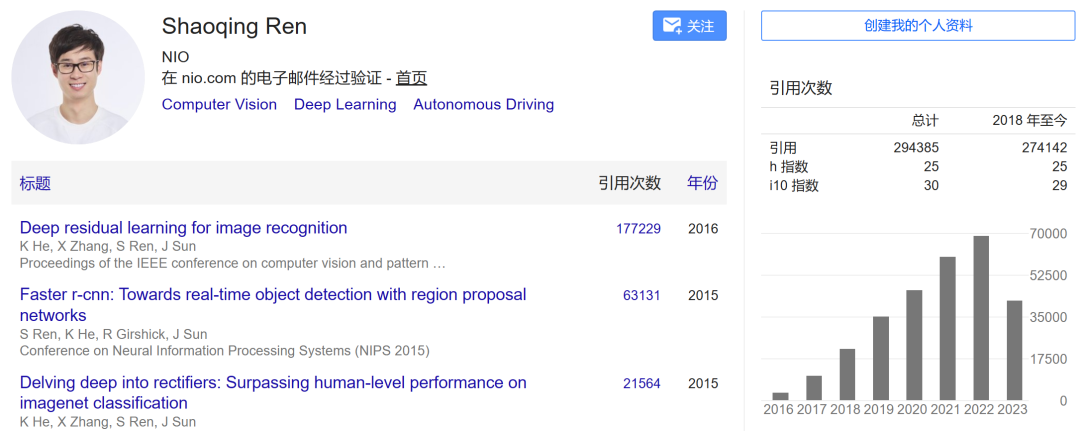The image size is (1080, 431).
Task: Click year 2015 in the Delving deep row
Action: click(x=703, y=383)
